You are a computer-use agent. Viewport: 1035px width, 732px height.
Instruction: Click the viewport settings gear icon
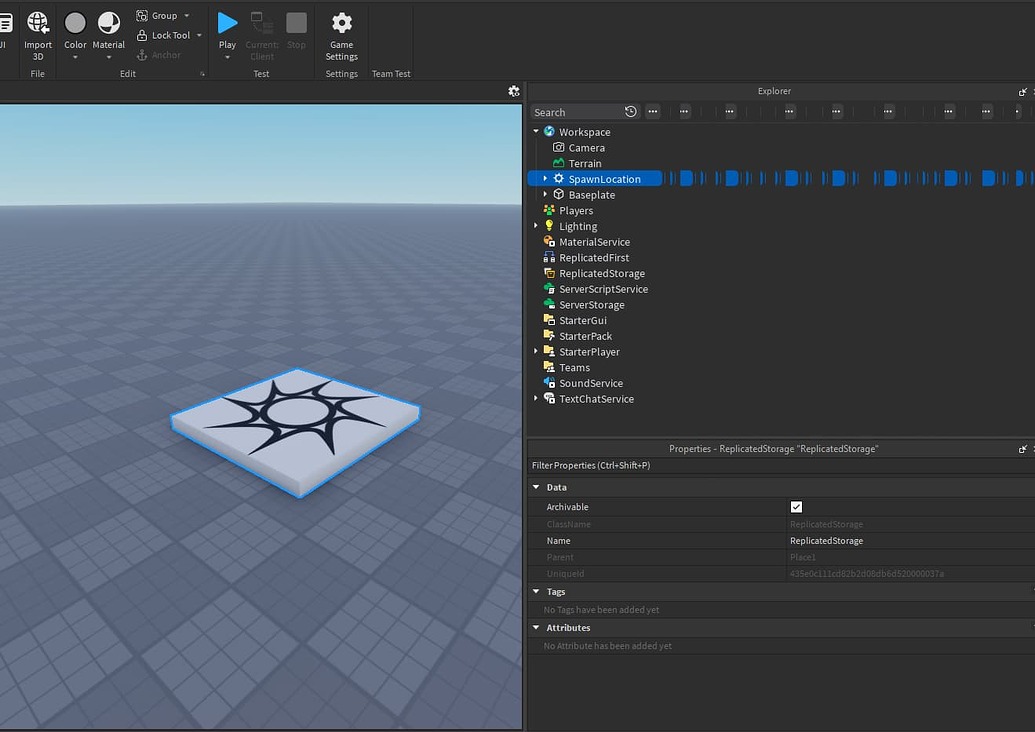(514, 90)
